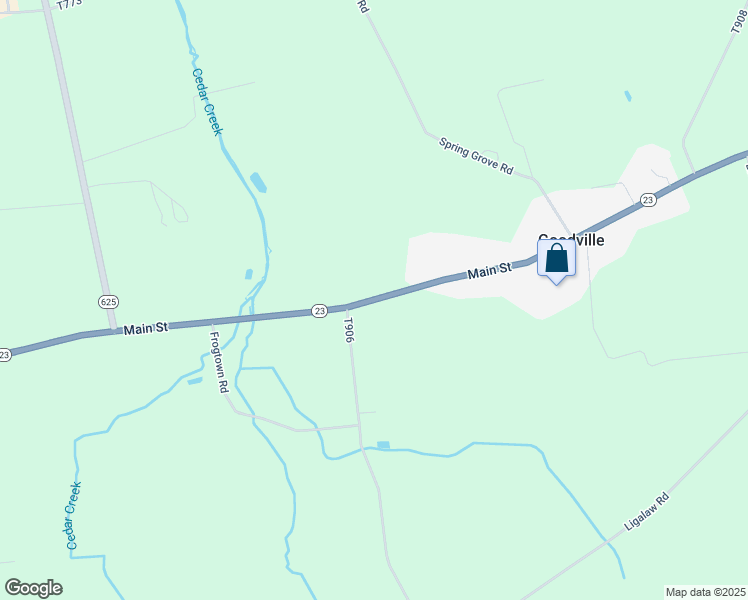The width and height of the screenshot is (748, 600).
Task: Click the Main St label near Route 625
Action: tap(145, 328)
